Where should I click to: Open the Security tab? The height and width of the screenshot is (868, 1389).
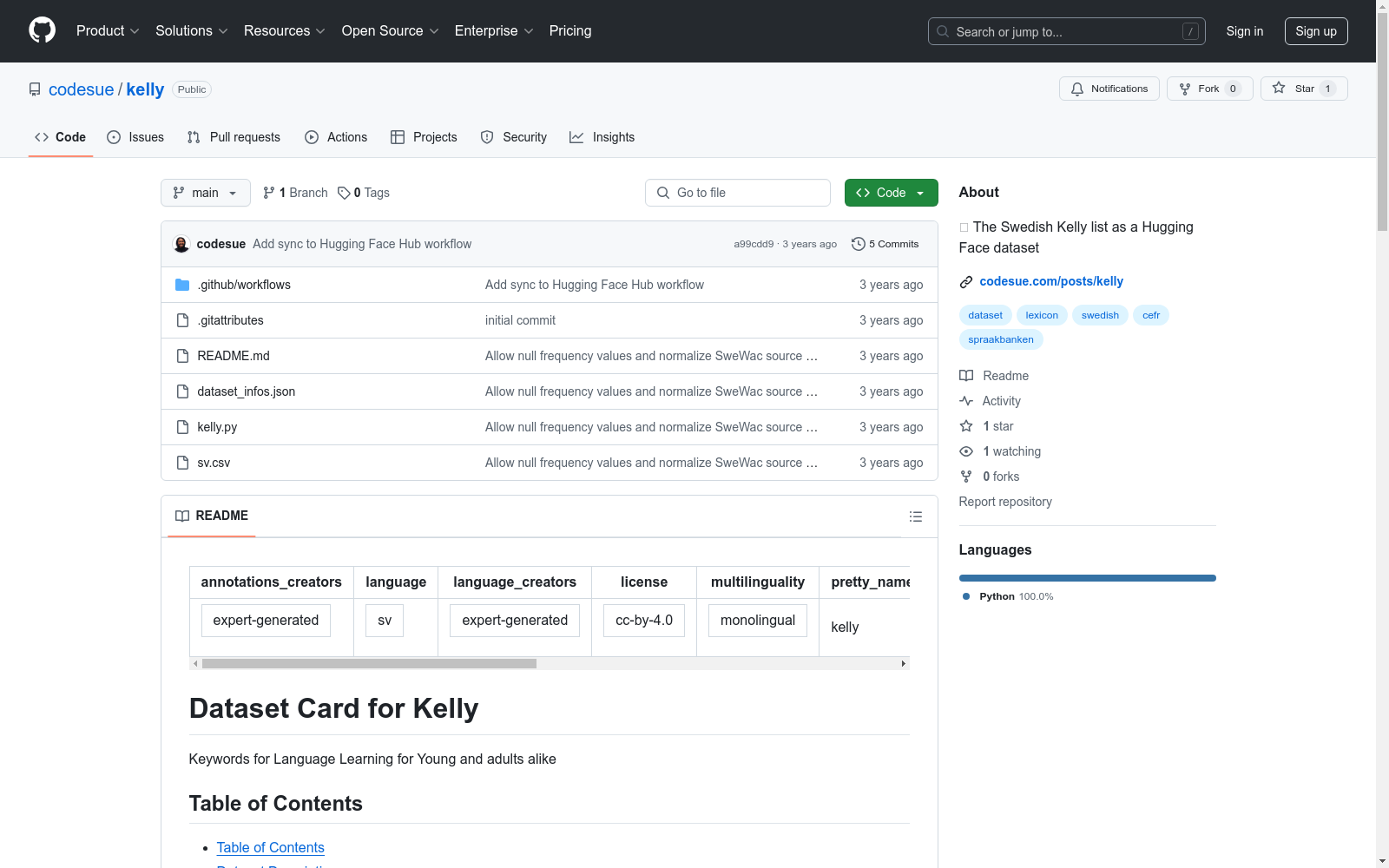pos(514,137)
